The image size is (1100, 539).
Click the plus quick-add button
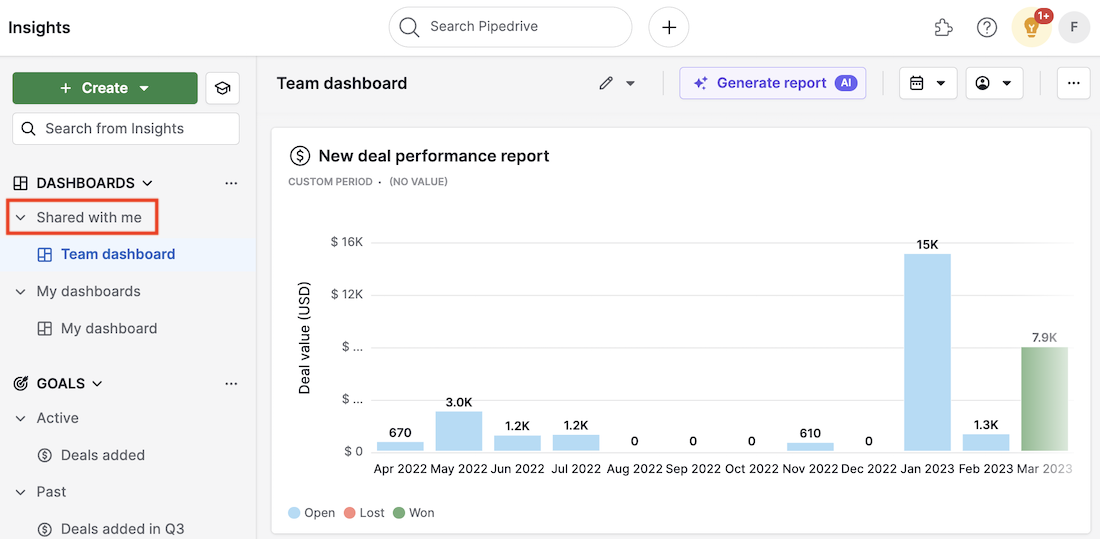pos(669,27)
